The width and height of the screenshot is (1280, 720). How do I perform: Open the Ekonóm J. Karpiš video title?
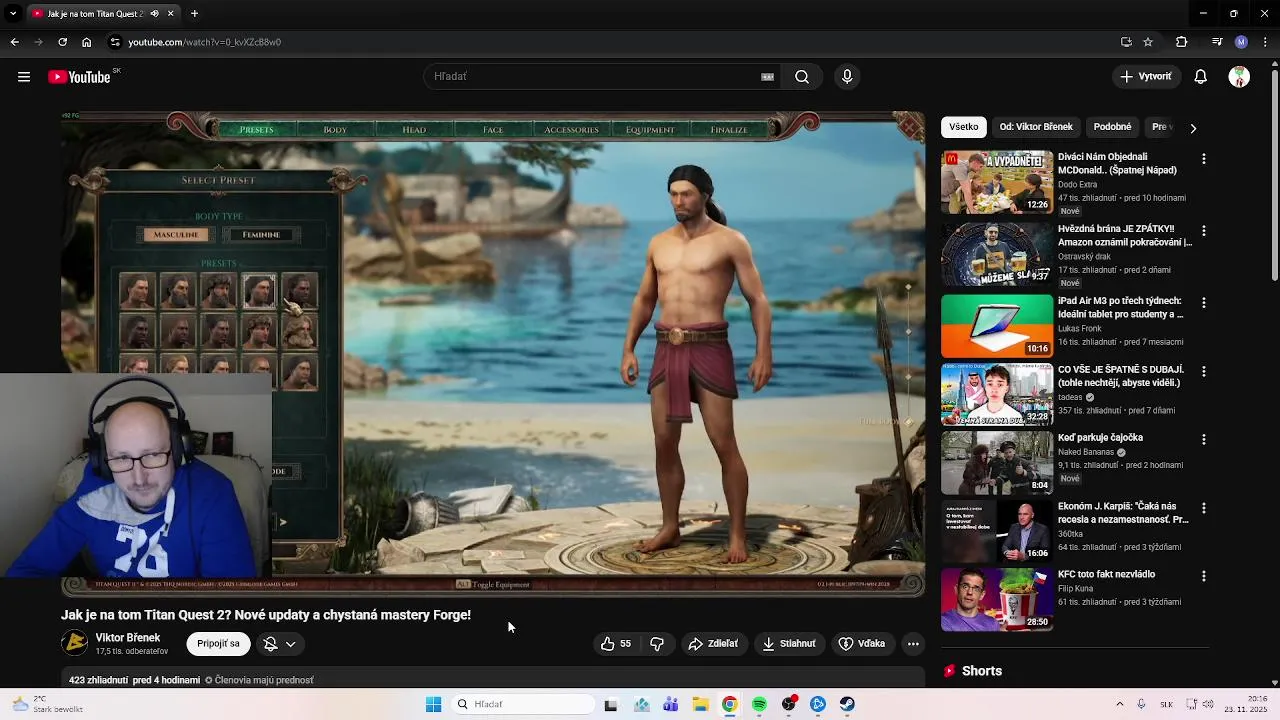point(1123,513)
